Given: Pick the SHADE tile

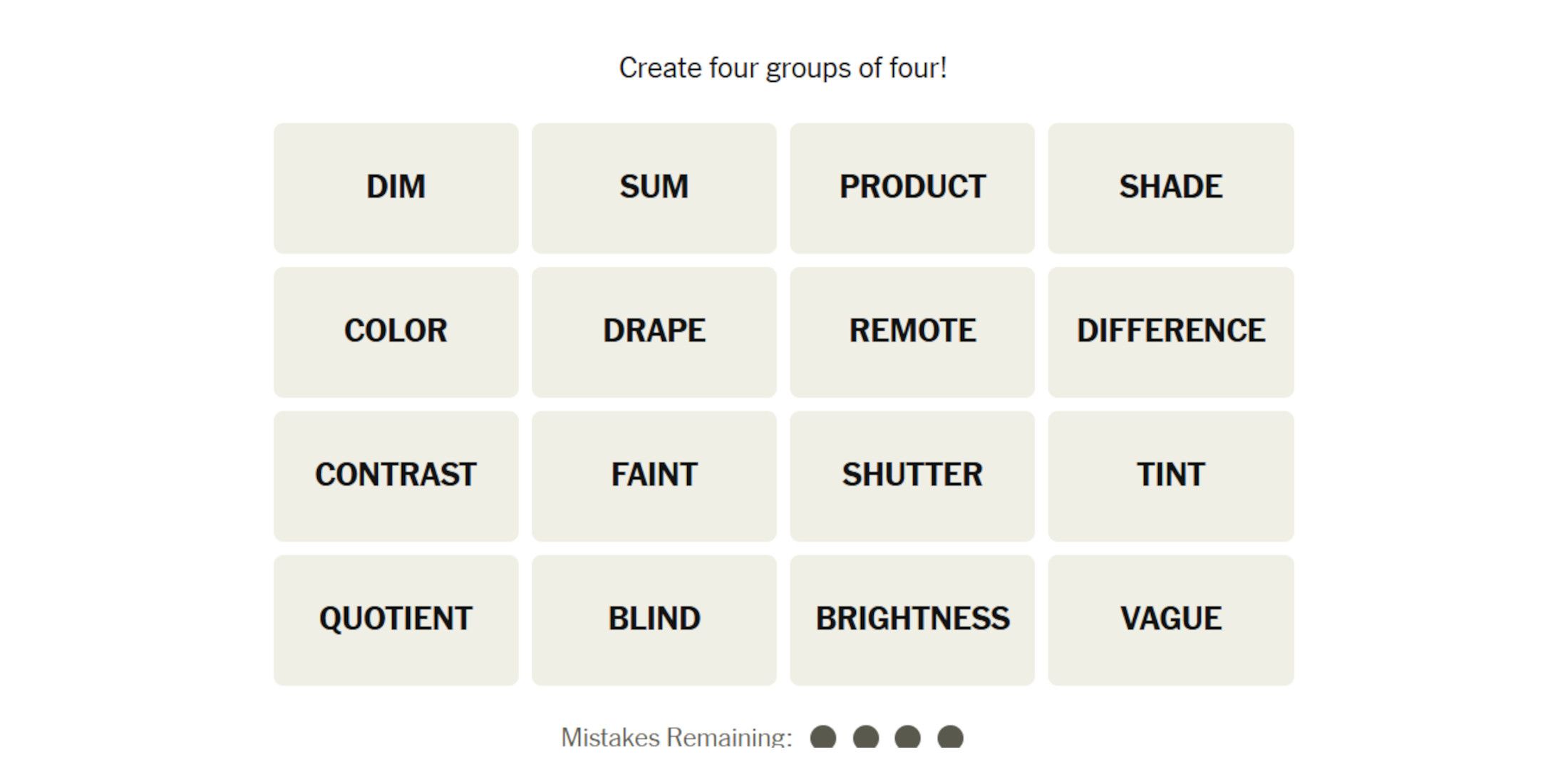Looking at the screenshot, I should click(1170, 188).
